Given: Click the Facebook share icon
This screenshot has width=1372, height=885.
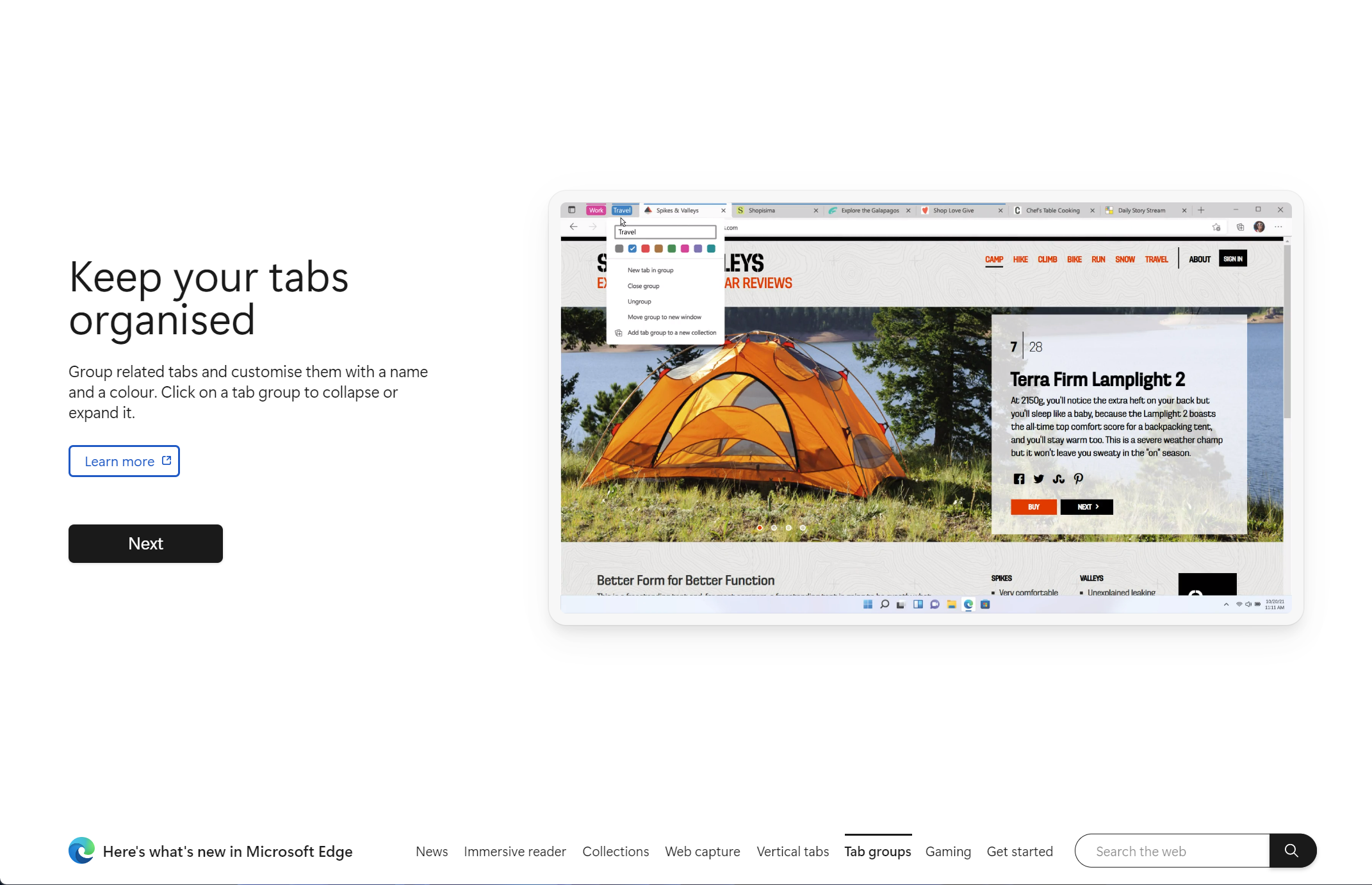Looking at the screenshot, I should (x=1018, y=479).
